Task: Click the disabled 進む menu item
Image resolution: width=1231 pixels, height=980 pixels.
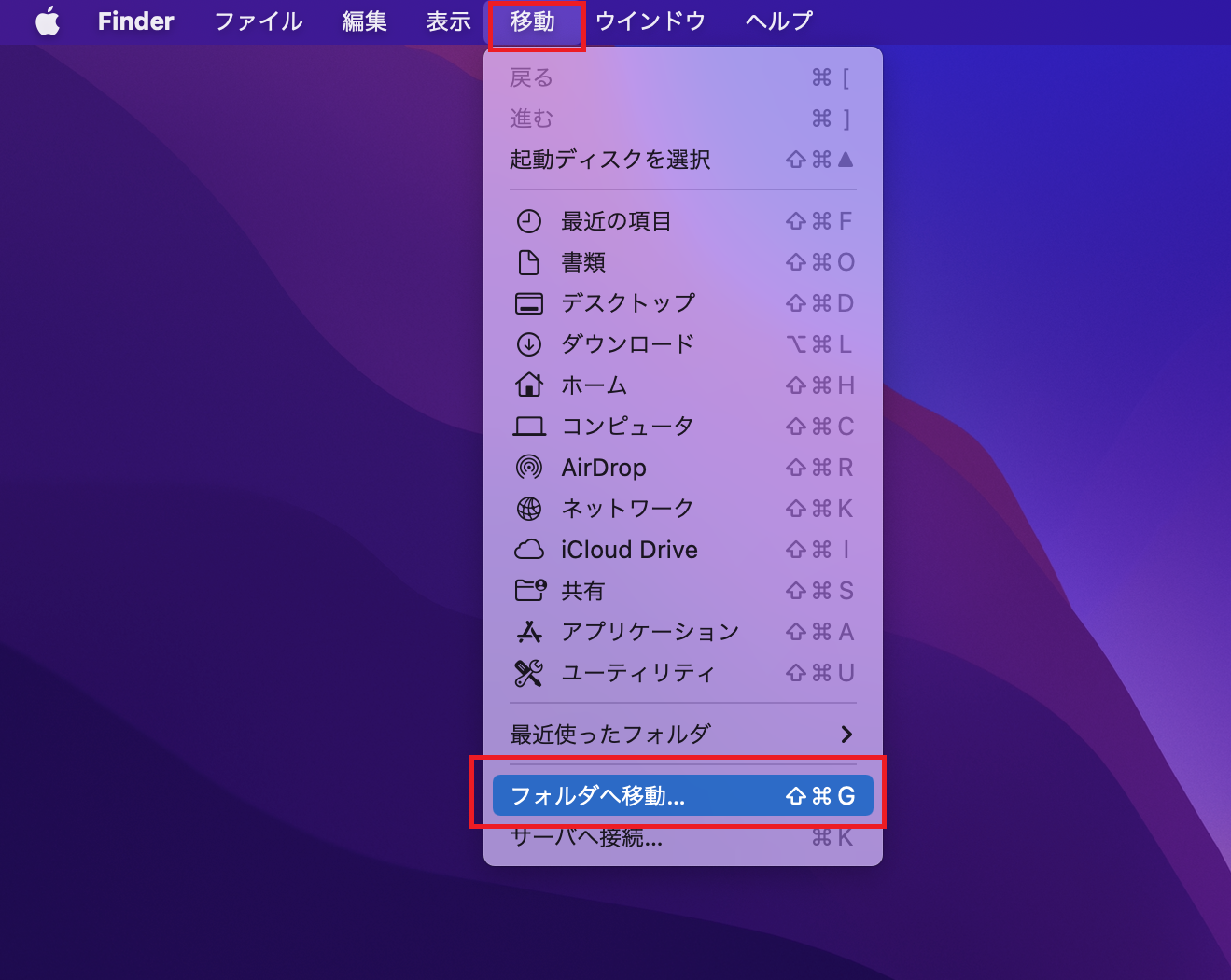Action: 683,119
